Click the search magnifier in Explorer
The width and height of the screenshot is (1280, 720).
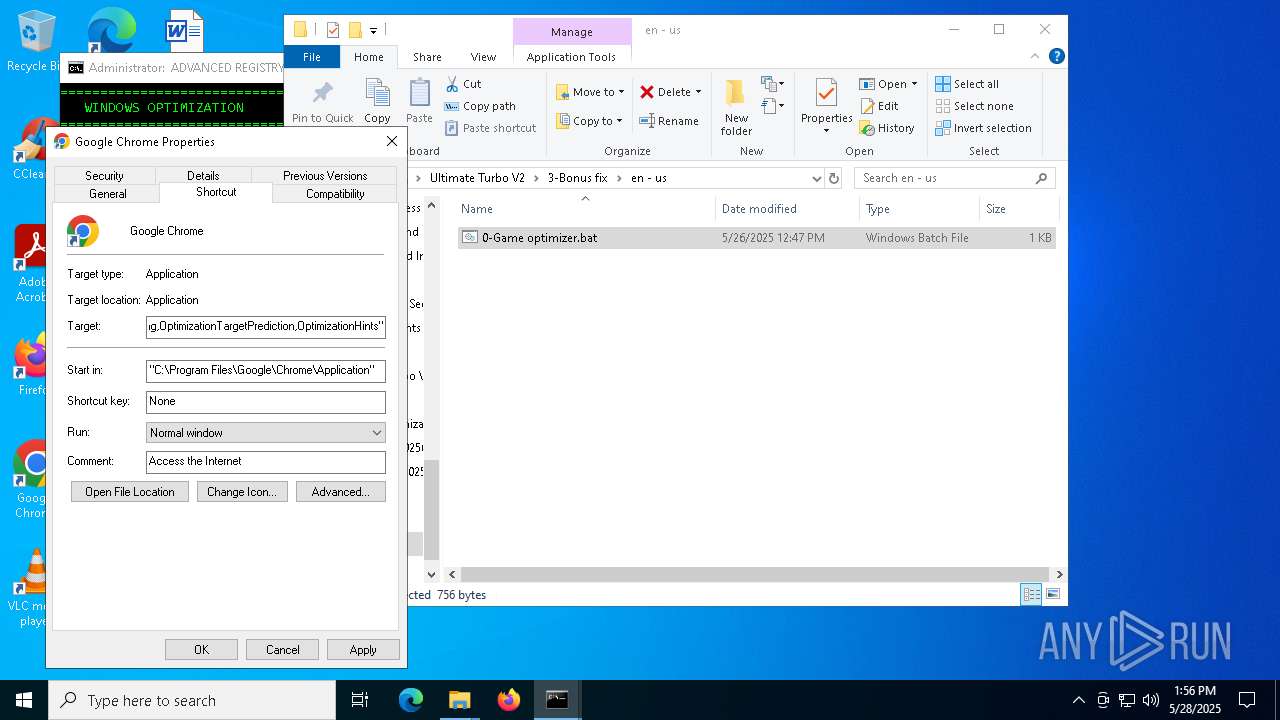tap(1041, 178)
